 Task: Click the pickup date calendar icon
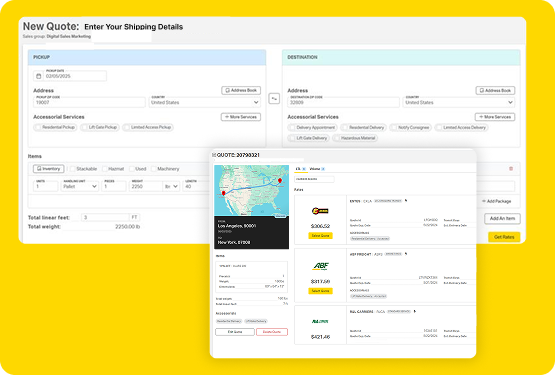point(39,76)
